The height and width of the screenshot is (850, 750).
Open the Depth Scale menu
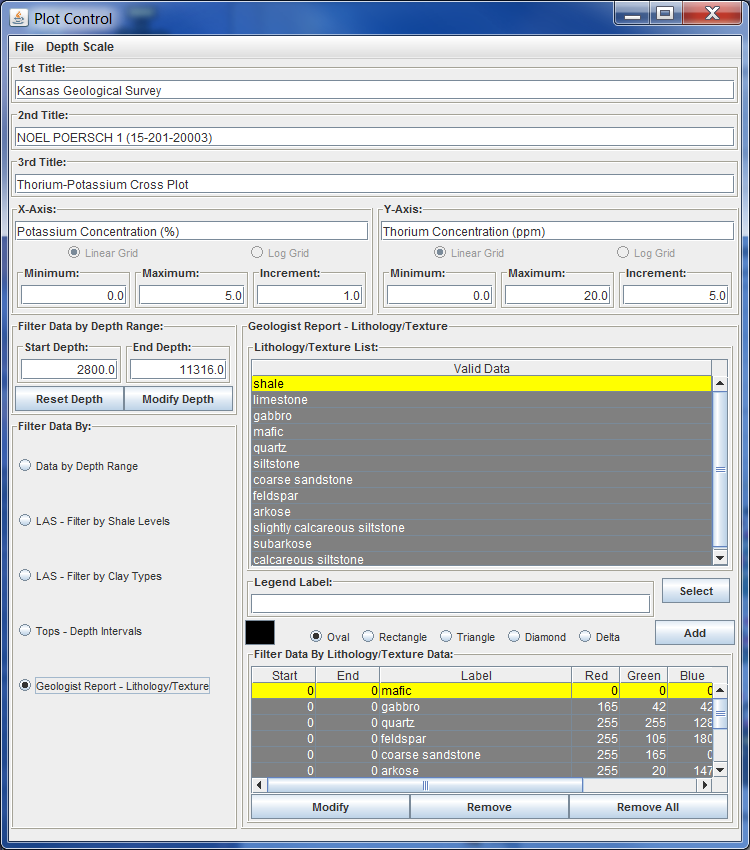click(x=80, y=47)
